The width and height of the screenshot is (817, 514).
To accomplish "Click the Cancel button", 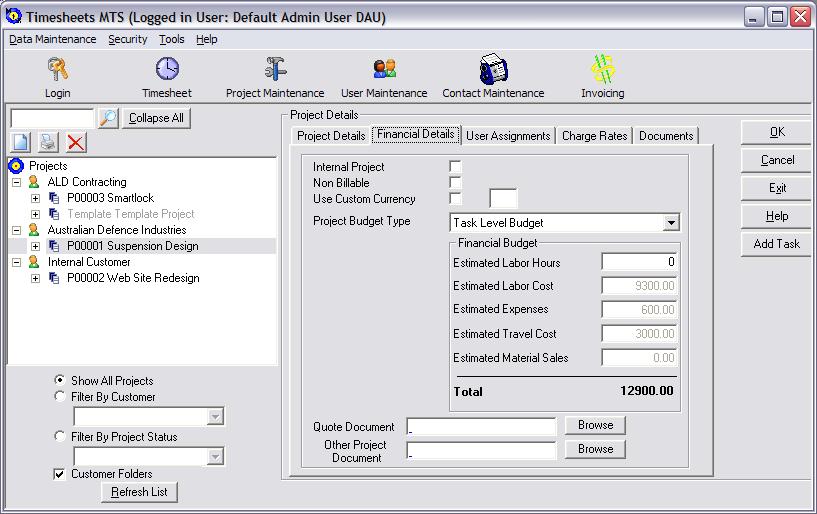I will (777, 160).
